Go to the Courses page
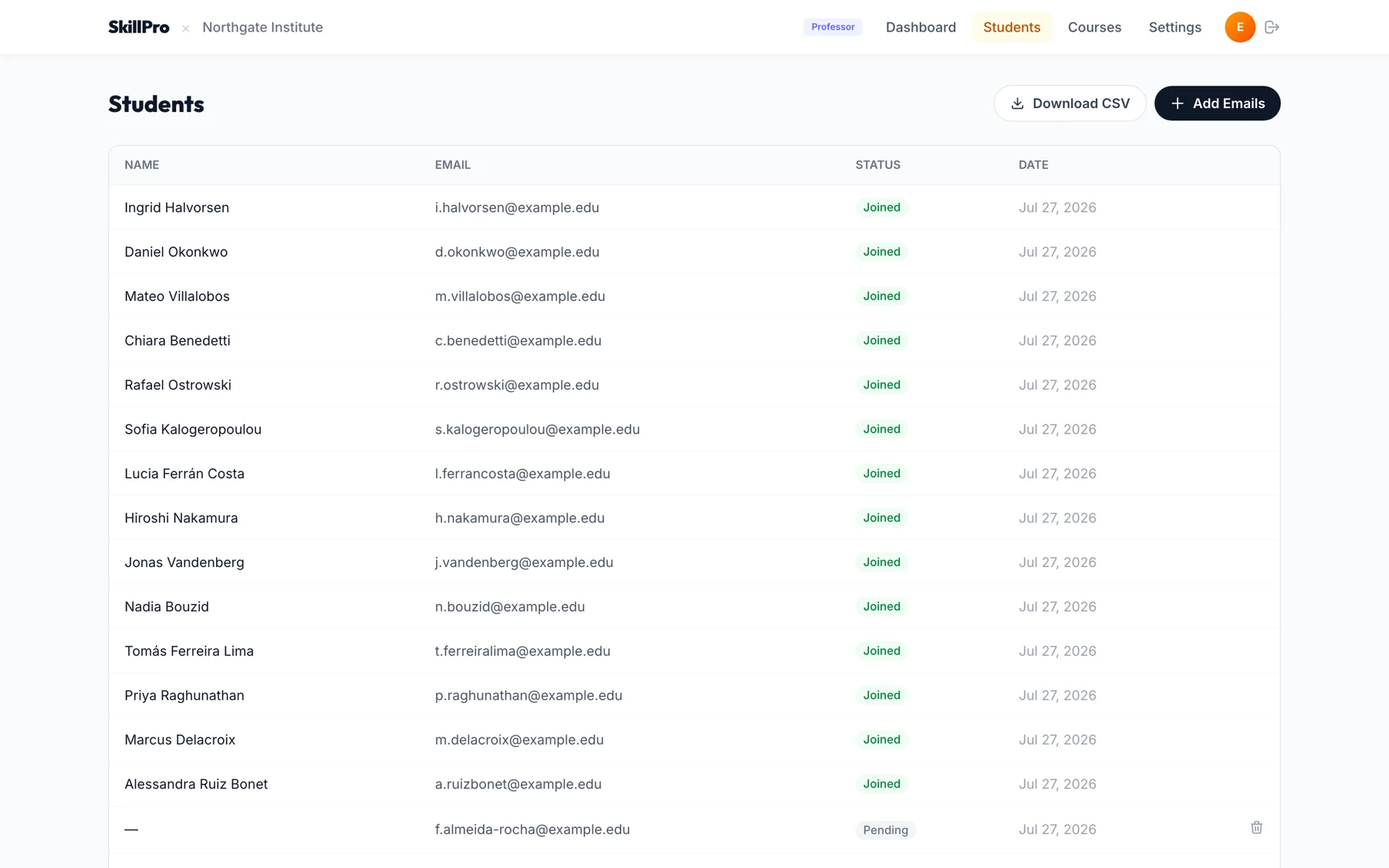 pos(1094,27)
